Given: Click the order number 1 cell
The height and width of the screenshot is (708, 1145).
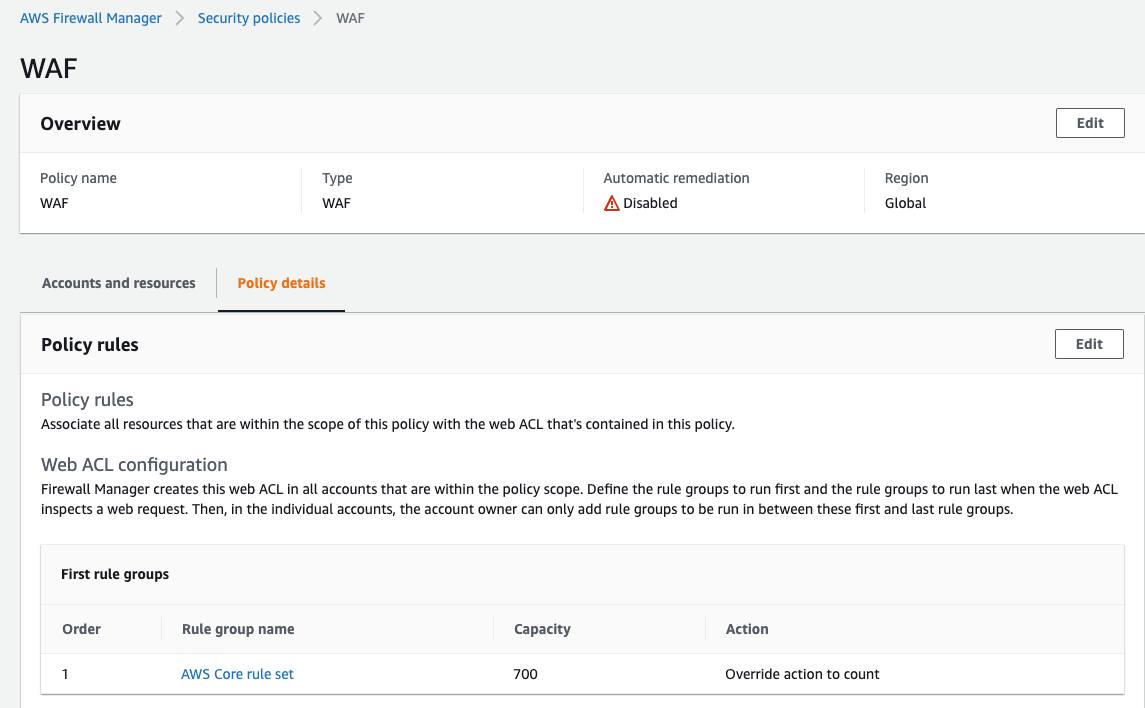Looking at the screenshot, I should click(65, 674).
